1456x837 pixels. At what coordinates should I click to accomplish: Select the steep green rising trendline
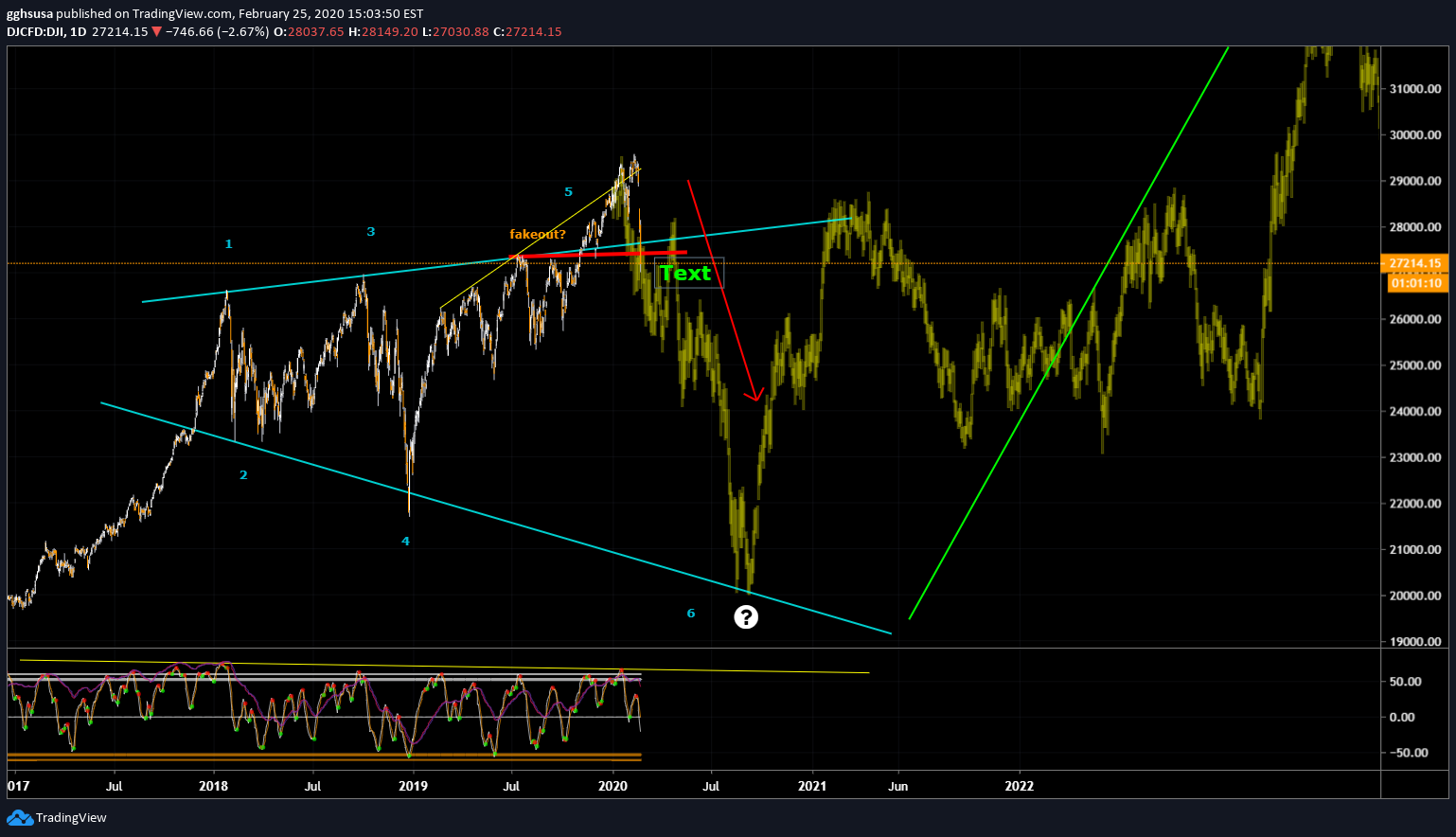(x=1069, y=332)
